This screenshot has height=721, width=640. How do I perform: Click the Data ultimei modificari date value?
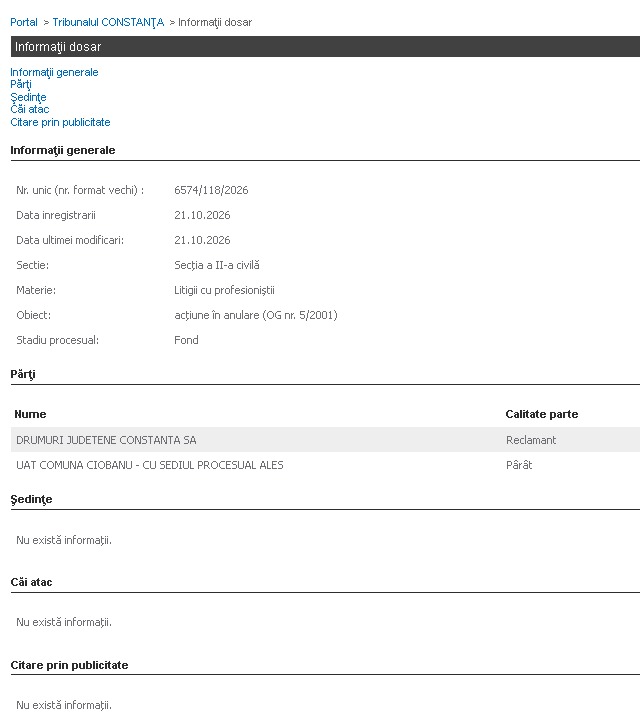tap(202, 240)
